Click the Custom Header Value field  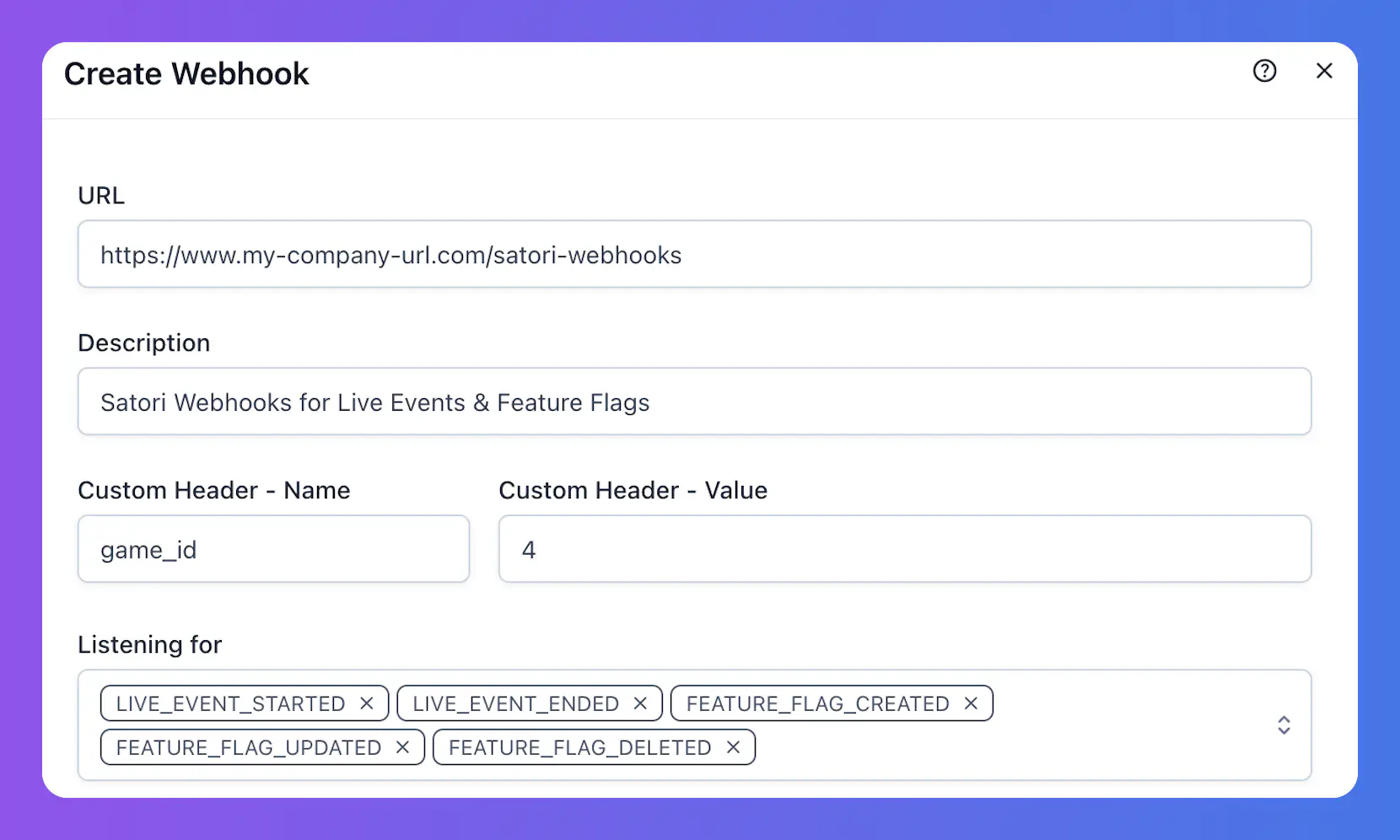[904, 549]
